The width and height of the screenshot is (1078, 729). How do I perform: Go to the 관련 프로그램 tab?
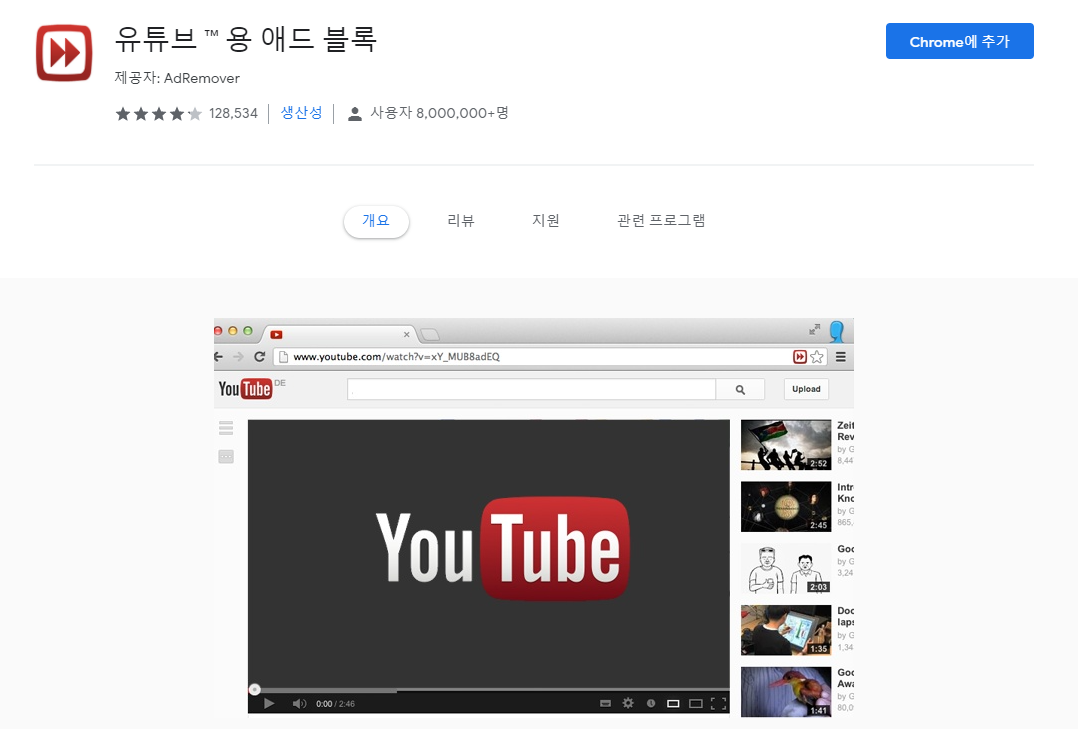pyautogui.click(x=661, y=221)
